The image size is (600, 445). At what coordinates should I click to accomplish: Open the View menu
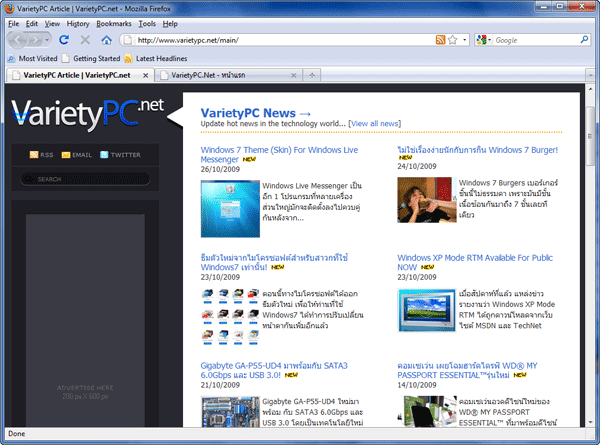(x=52, y=24)
